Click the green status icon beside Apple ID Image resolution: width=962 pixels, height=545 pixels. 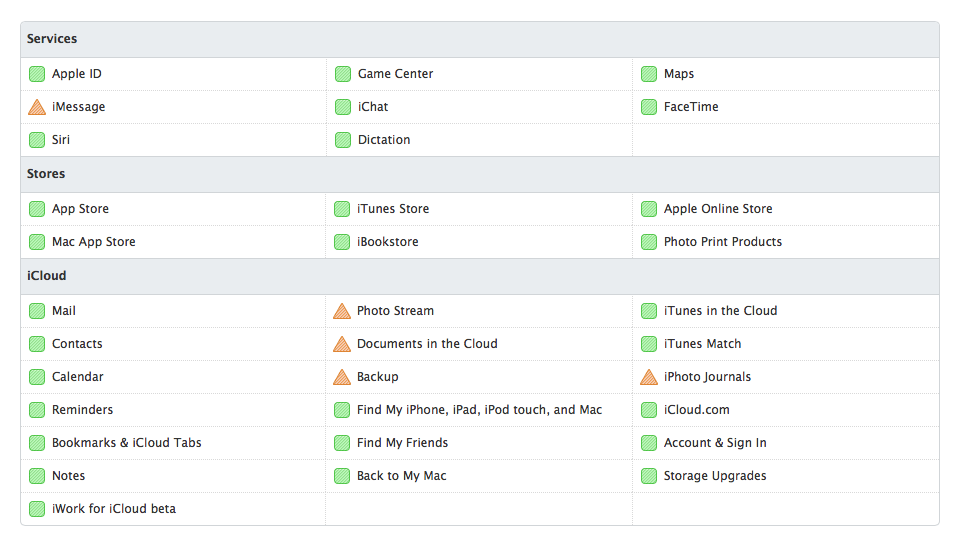click(37, 74)
